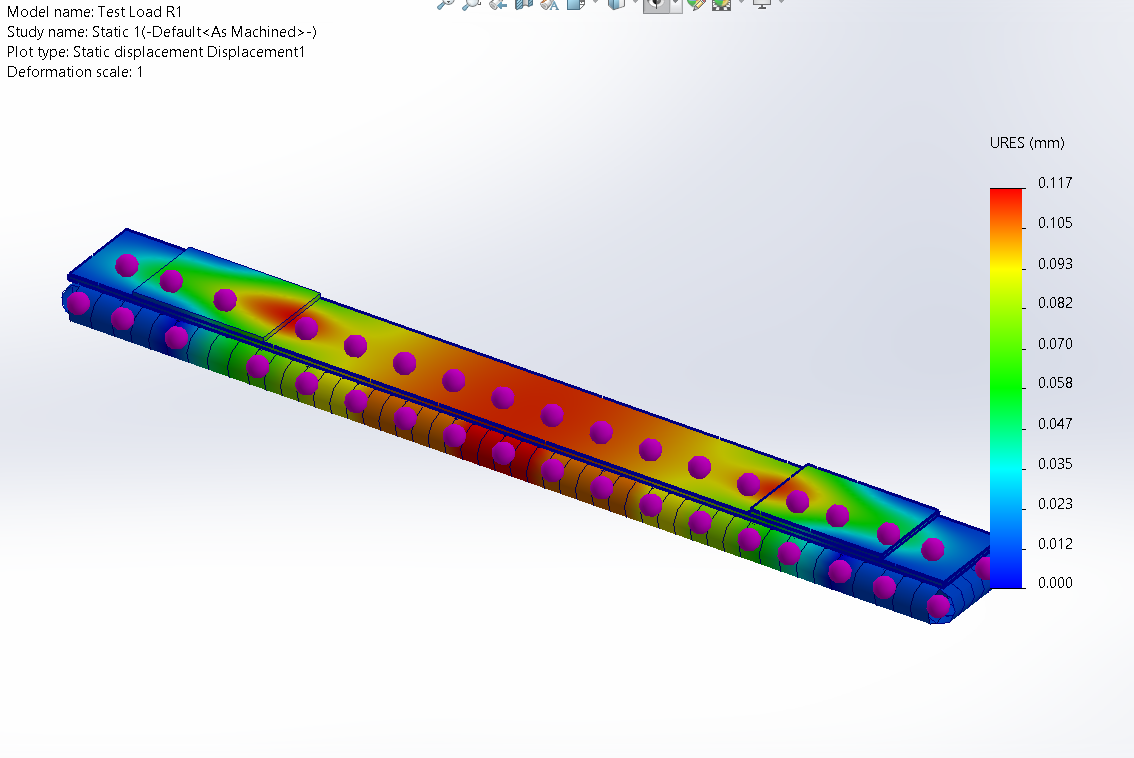1134x758 pixels.
Task: Activate the Section View tool
Action: point(524,4)
